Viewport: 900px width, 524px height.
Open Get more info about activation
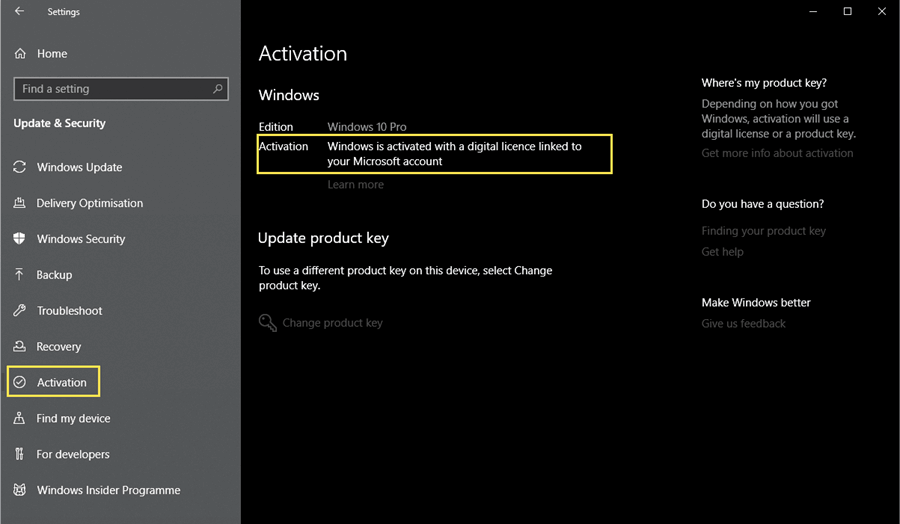pos(777,153)
